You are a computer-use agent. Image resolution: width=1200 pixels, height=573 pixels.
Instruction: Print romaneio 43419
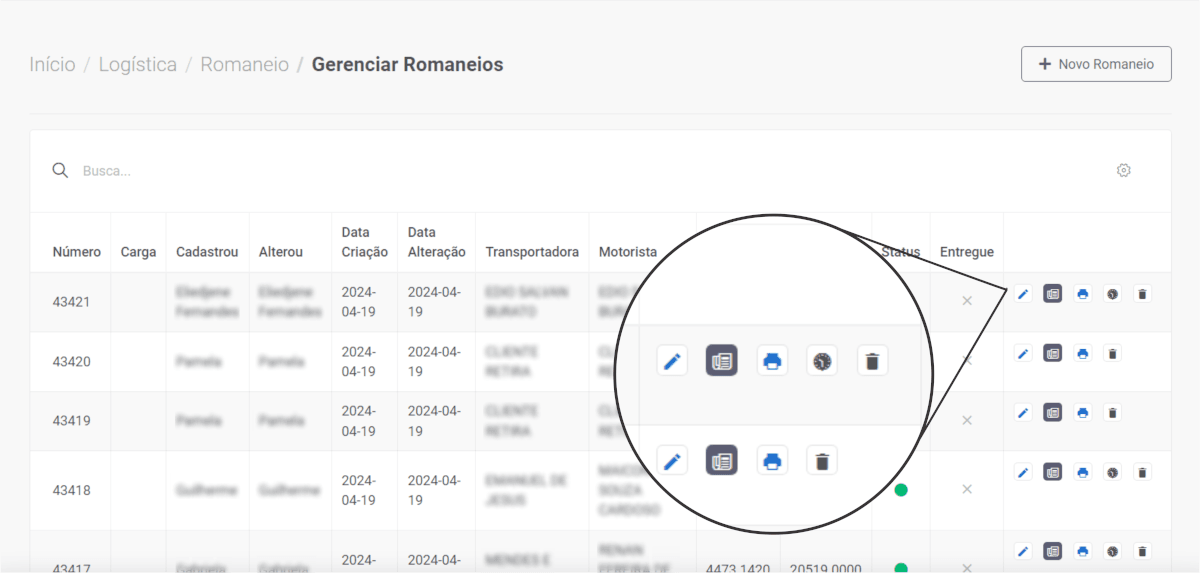[x=1083, y=412]
